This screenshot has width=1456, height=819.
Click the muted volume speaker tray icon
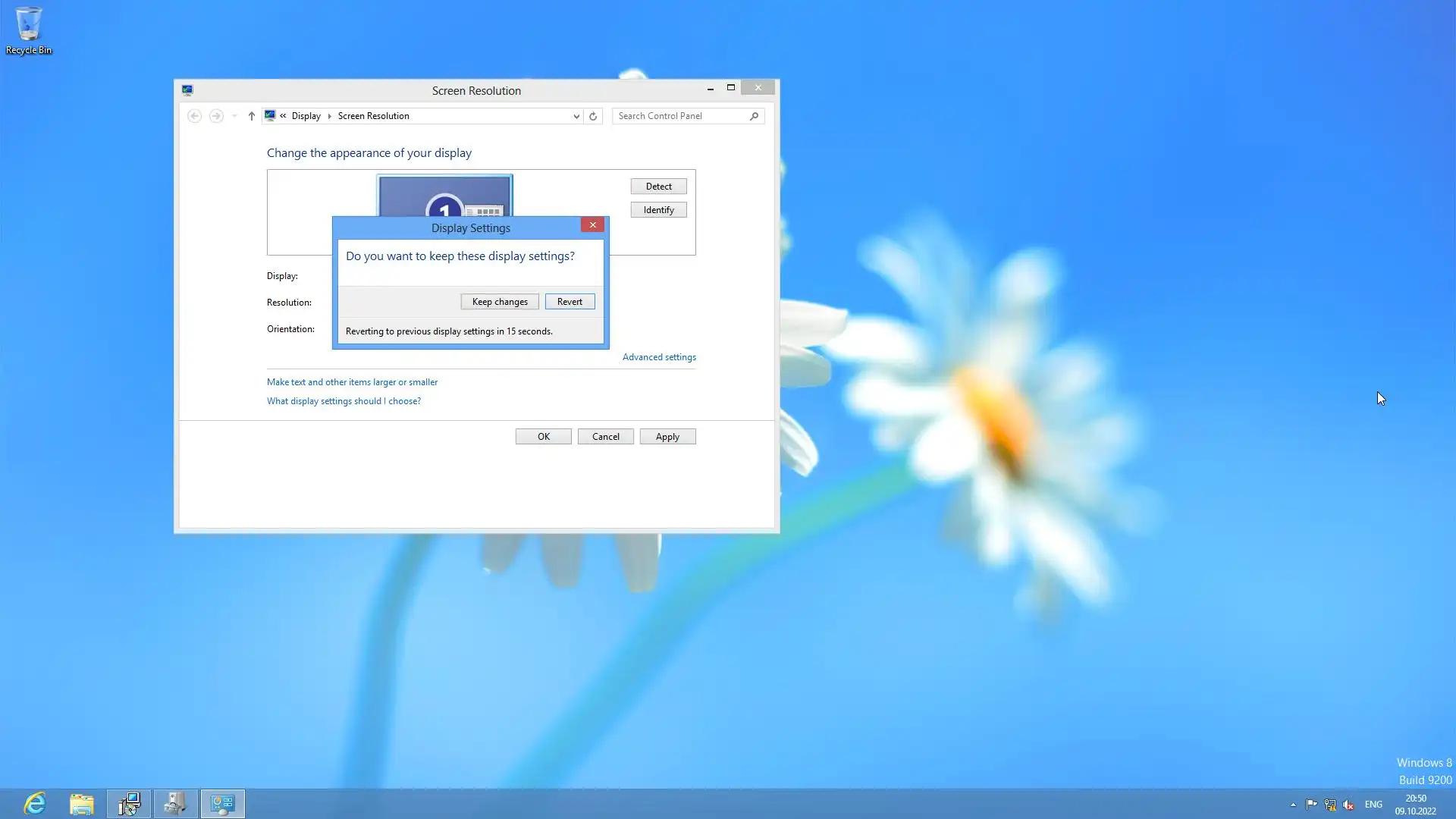click(1348, 805)
